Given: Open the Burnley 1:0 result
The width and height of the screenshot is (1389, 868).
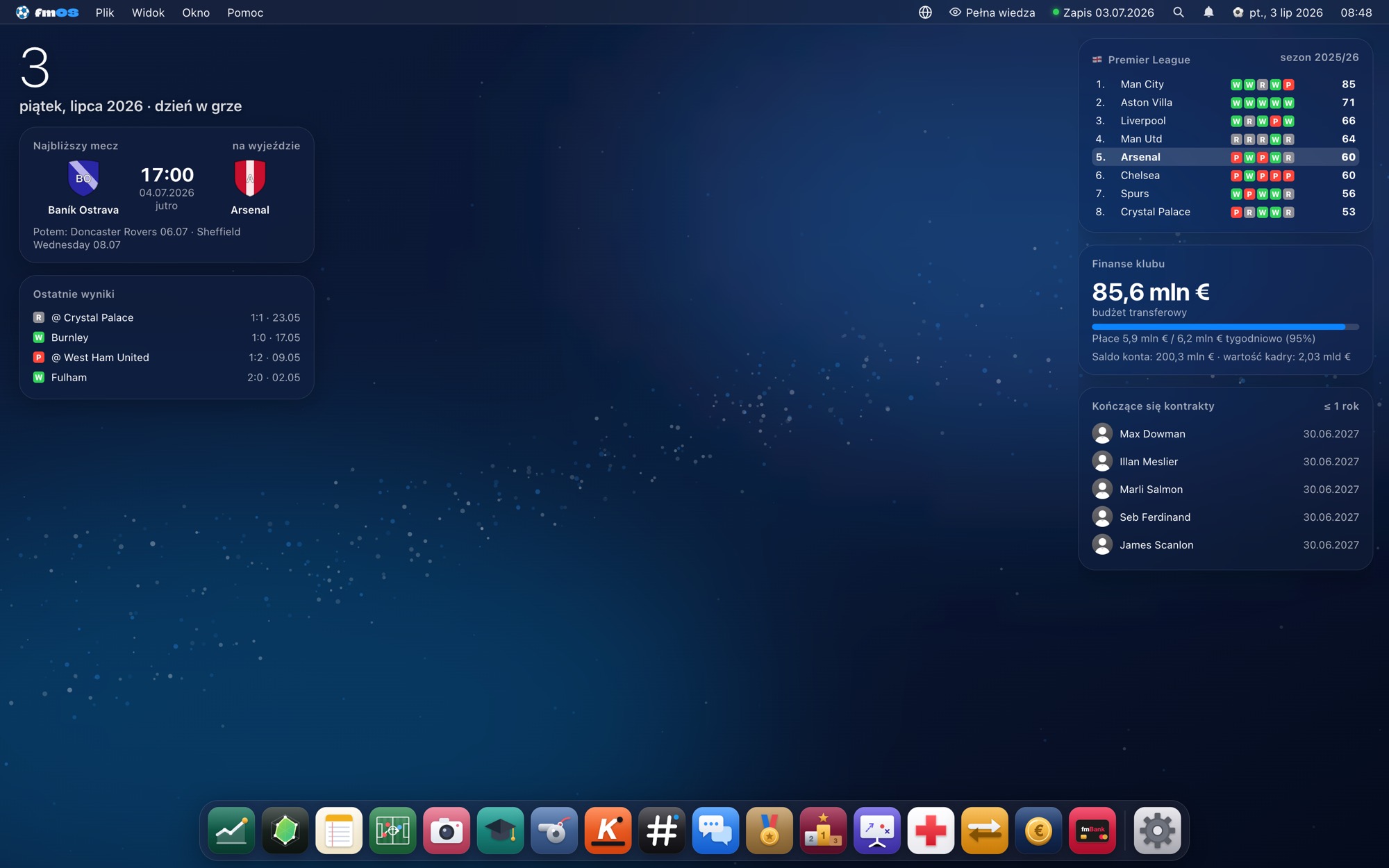Looking at the screenshot, I should [167, 337].
